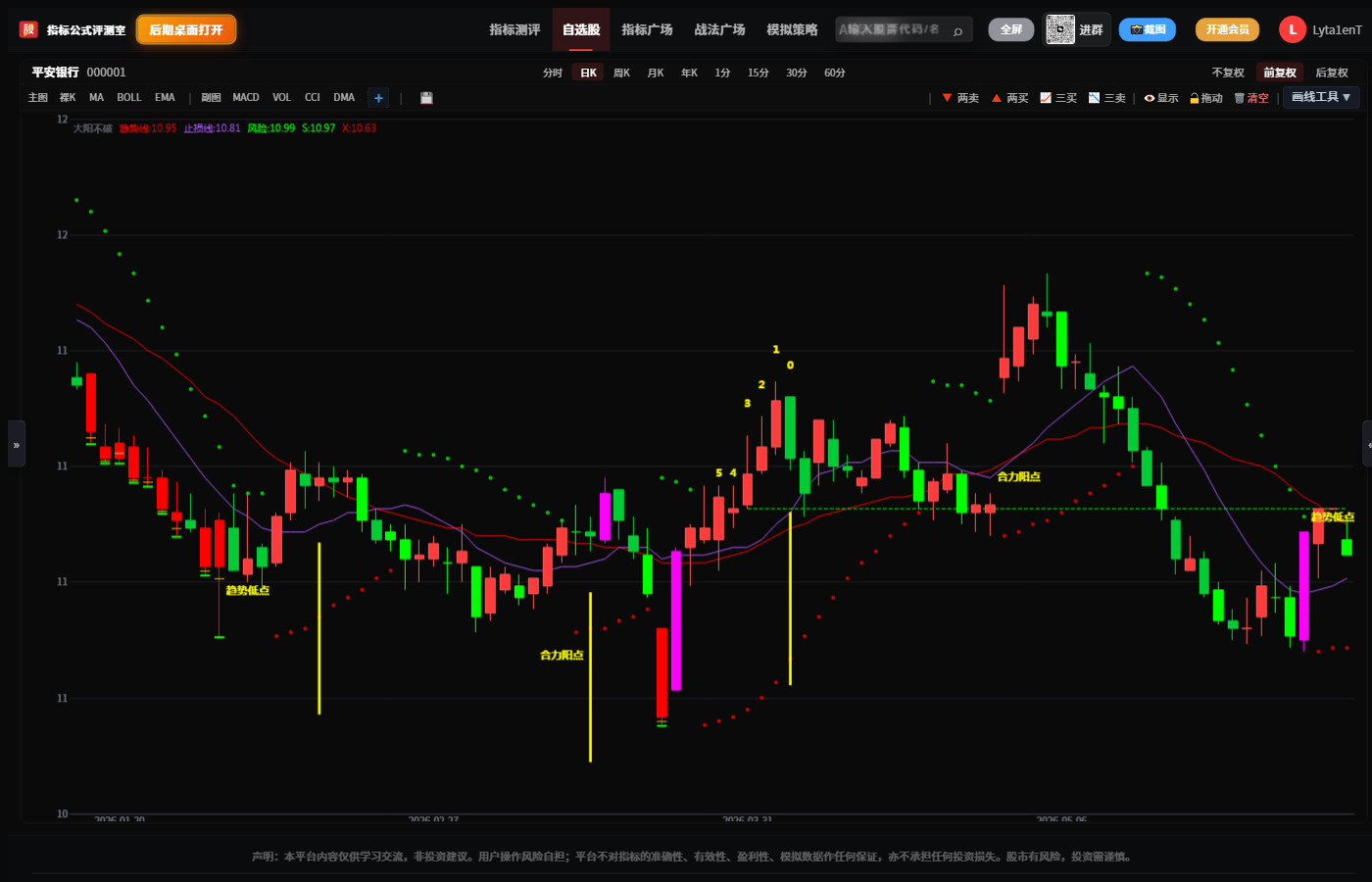Select 后复权 price adjustment mode
The image size is (1372, 882).
pyautogui.click(x=1332, y=73)
